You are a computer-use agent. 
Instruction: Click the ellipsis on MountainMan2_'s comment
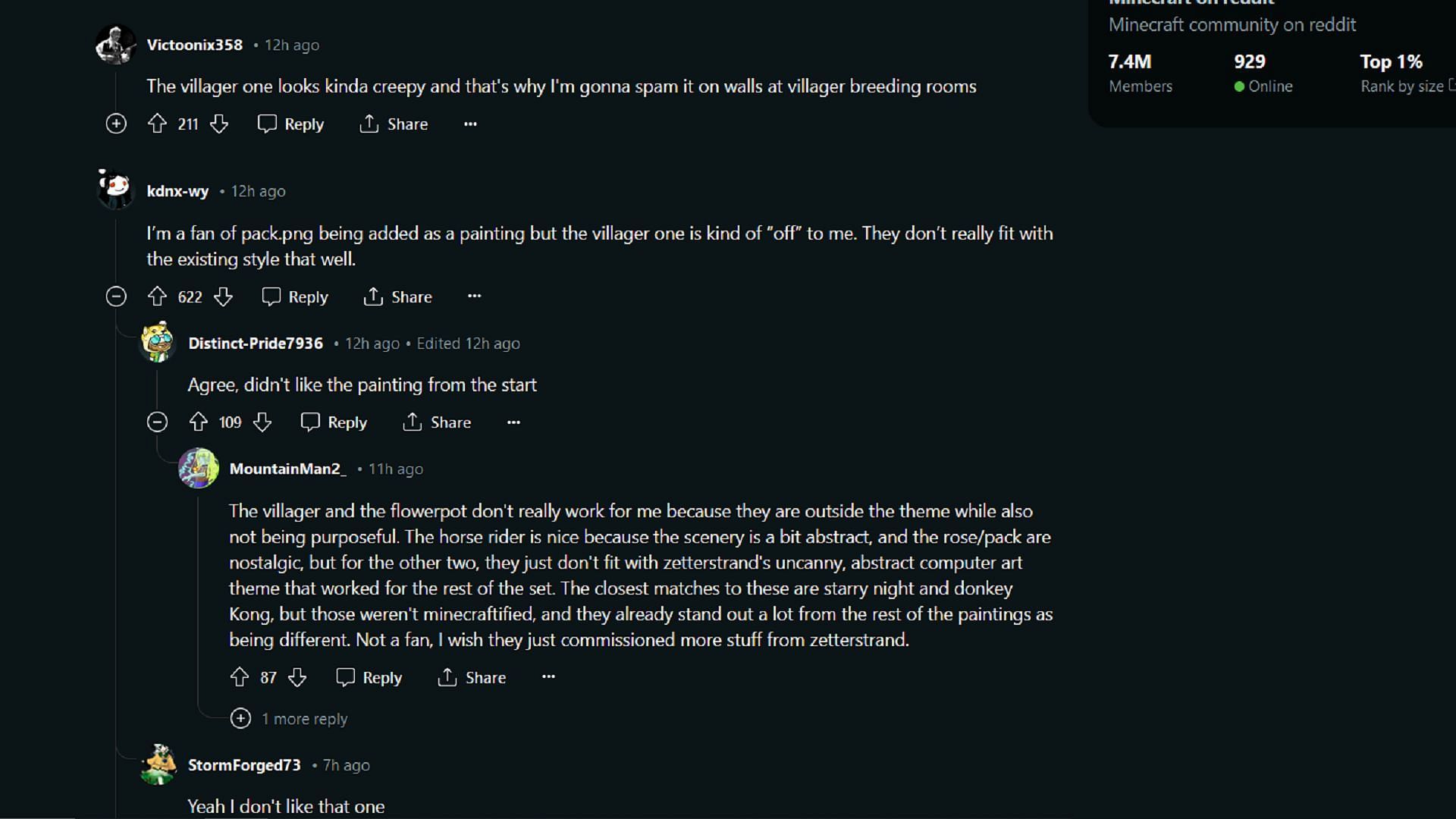pos(549,677)
